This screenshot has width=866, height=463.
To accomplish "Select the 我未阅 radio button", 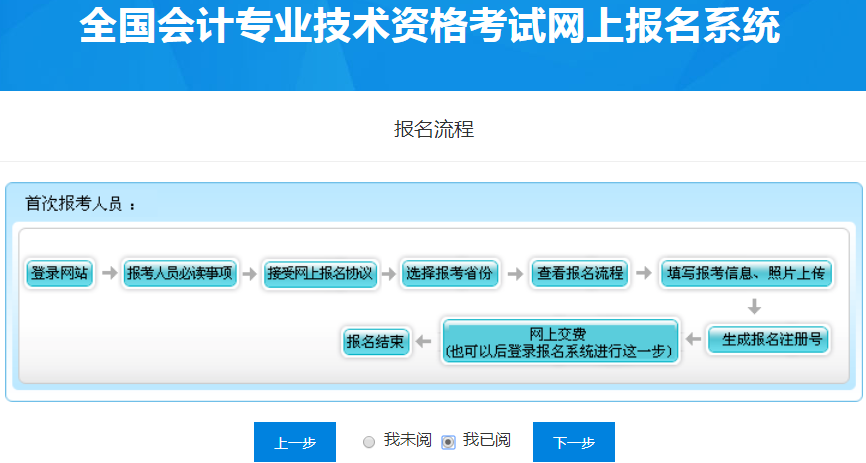I will (x=369, y=442).
